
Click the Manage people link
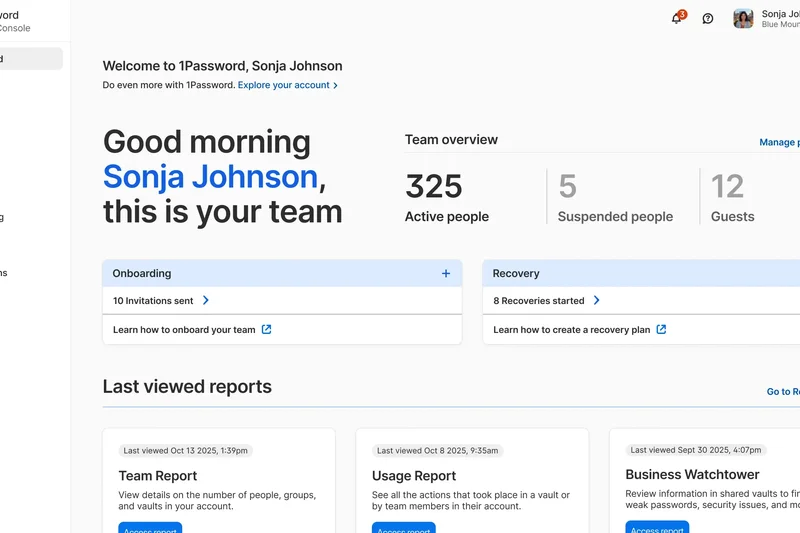(x=778, y=142)
